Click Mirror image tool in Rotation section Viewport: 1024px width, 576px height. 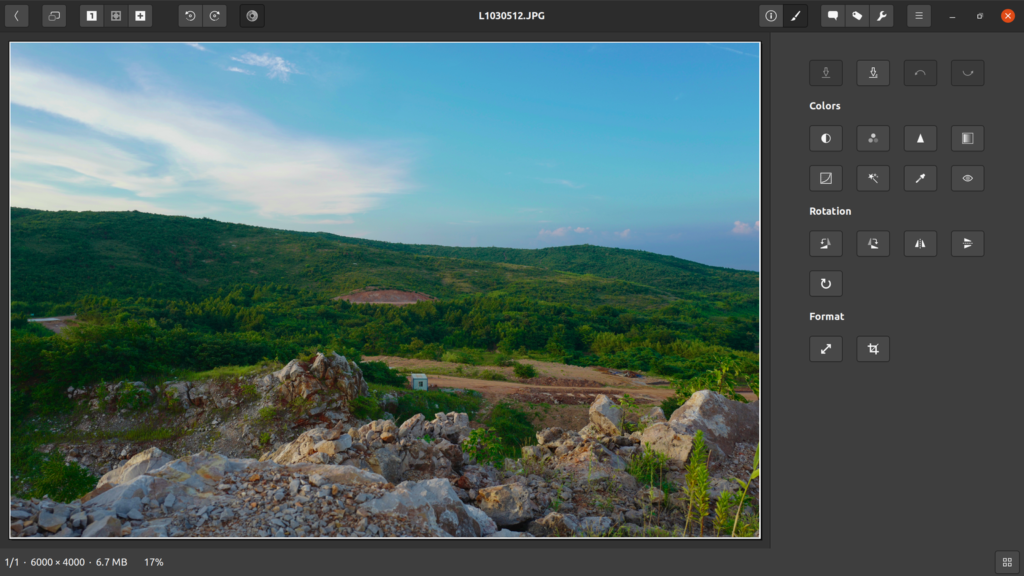920,244
